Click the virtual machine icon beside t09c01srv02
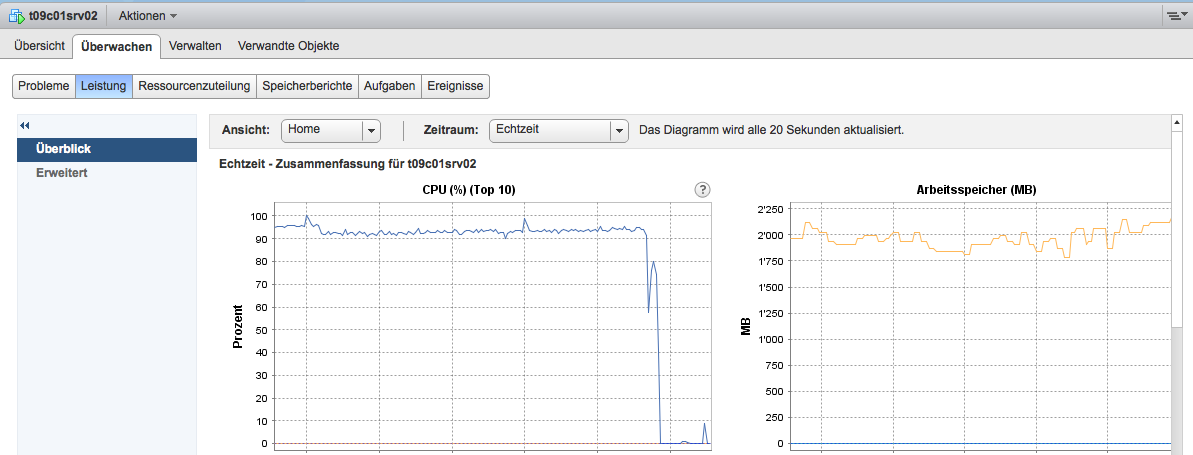 click(16, 16)
